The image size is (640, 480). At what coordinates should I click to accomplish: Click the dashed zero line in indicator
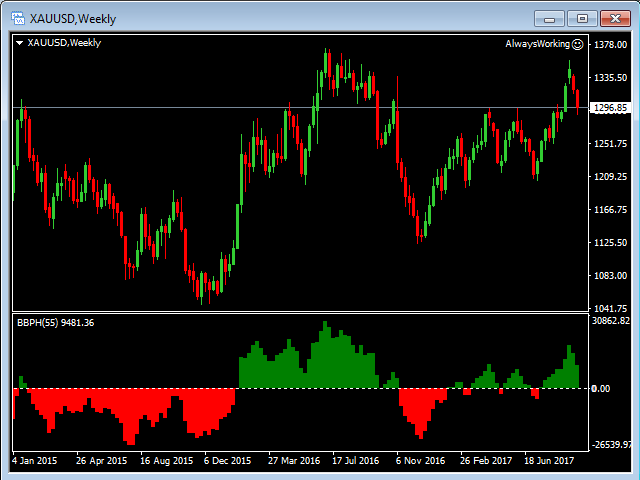point(300,388)
